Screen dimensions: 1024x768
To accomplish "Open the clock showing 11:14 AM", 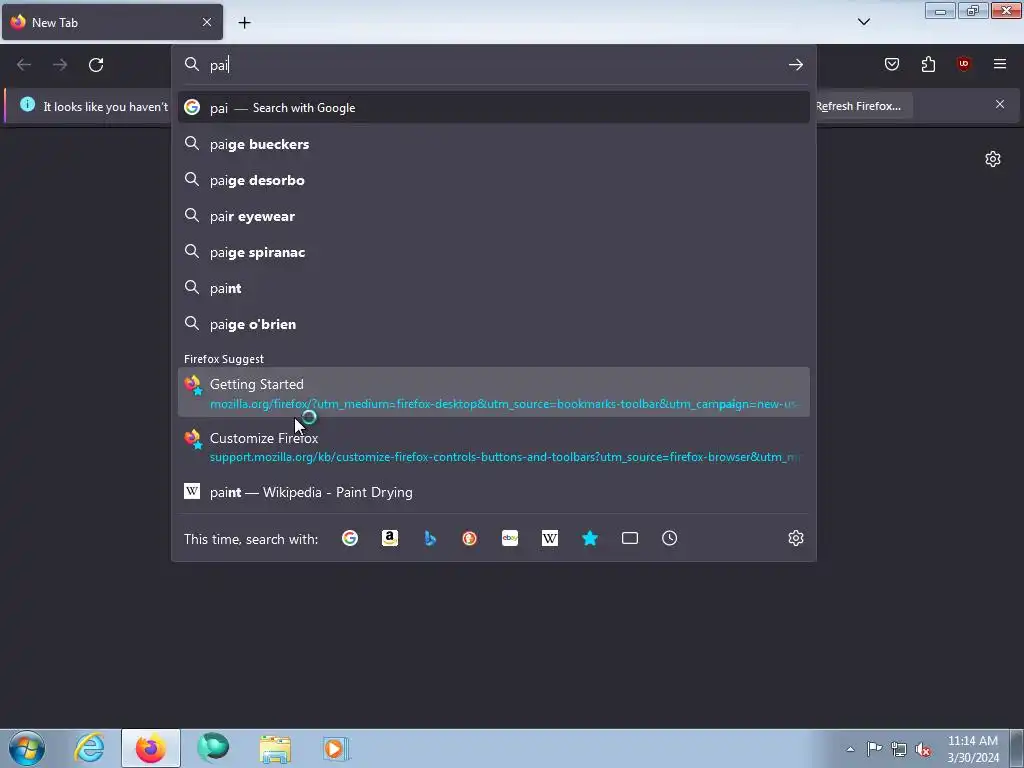I will pyautogui.click(x=972, y=749).
